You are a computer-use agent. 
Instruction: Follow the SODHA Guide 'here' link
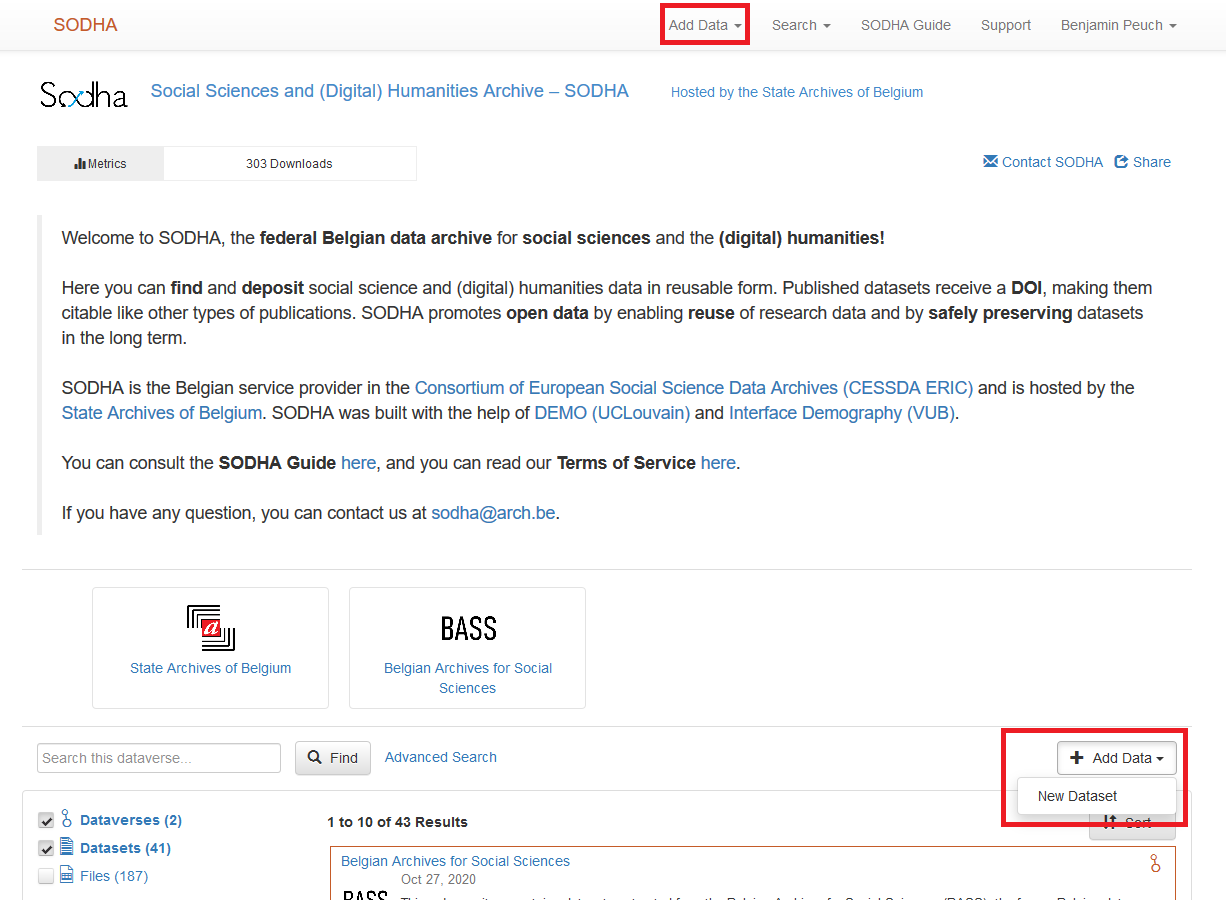pos(359,463)
